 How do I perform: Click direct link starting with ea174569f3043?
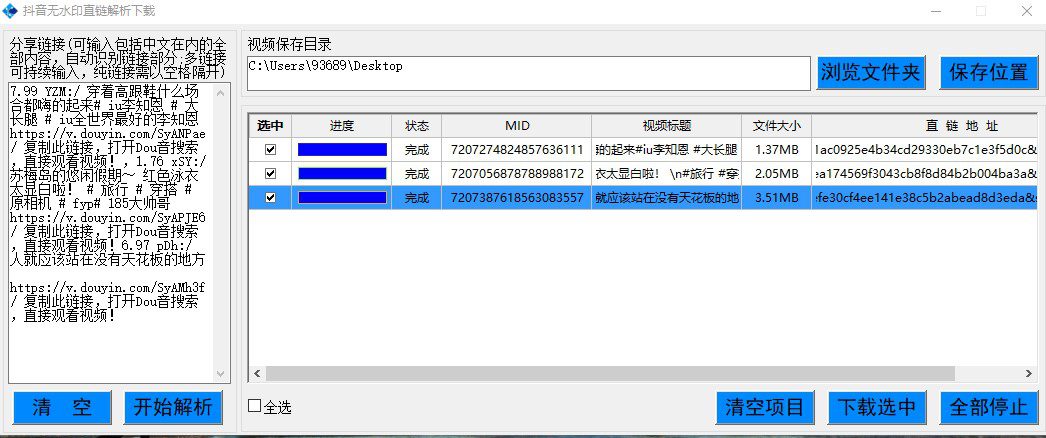[925, 174]
